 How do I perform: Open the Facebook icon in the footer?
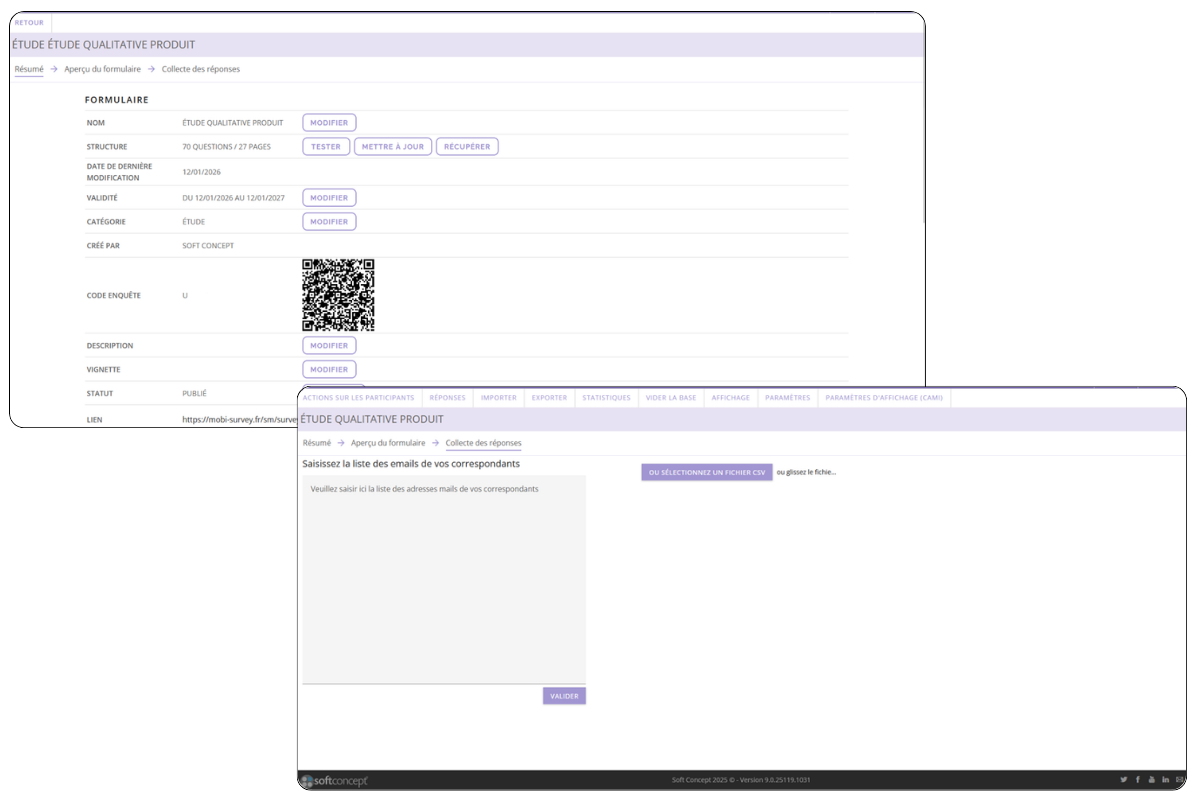click(x=1137, y=779)
